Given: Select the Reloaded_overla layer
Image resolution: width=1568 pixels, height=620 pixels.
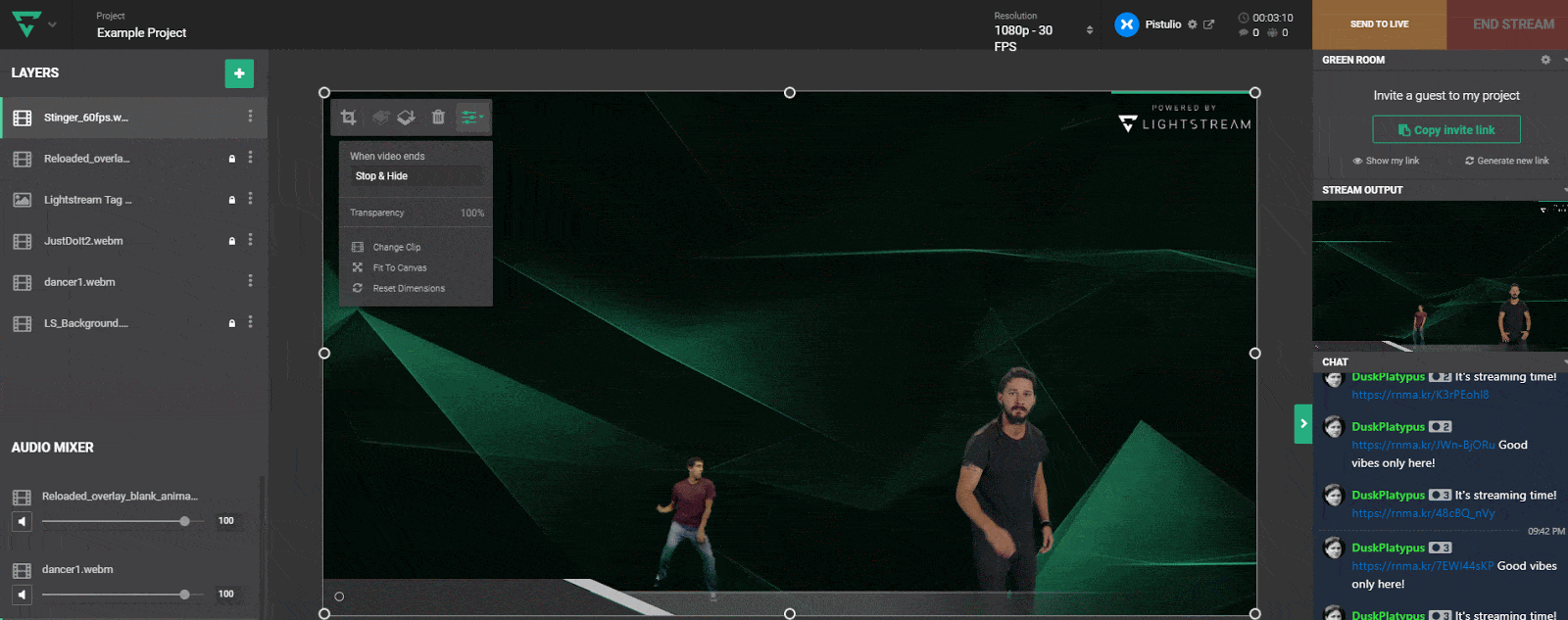Looking at the screenshot, I should (133, 159).
